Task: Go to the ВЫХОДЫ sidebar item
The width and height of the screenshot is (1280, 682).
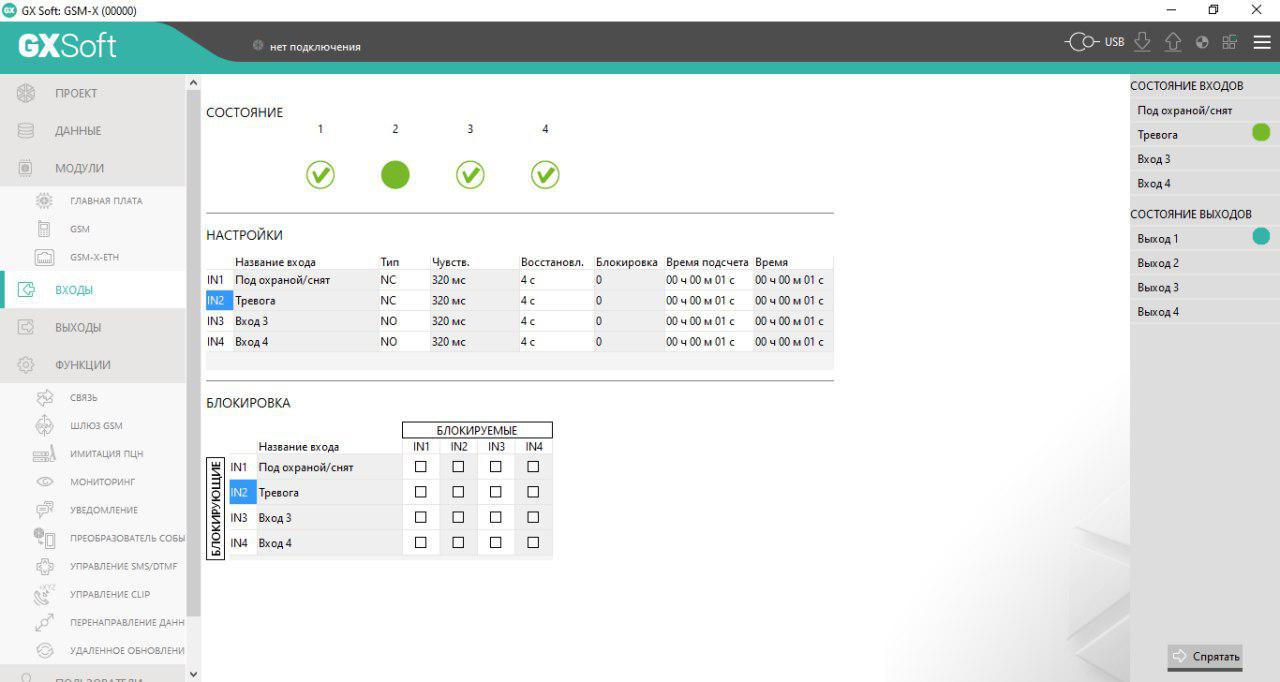Action: pos(93,327)
